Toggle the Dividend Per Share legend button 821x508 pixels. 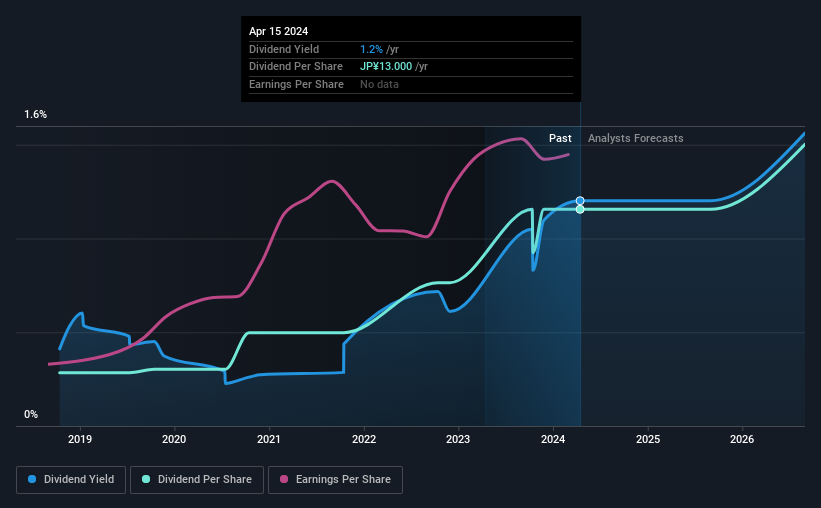tap(197, 480)
